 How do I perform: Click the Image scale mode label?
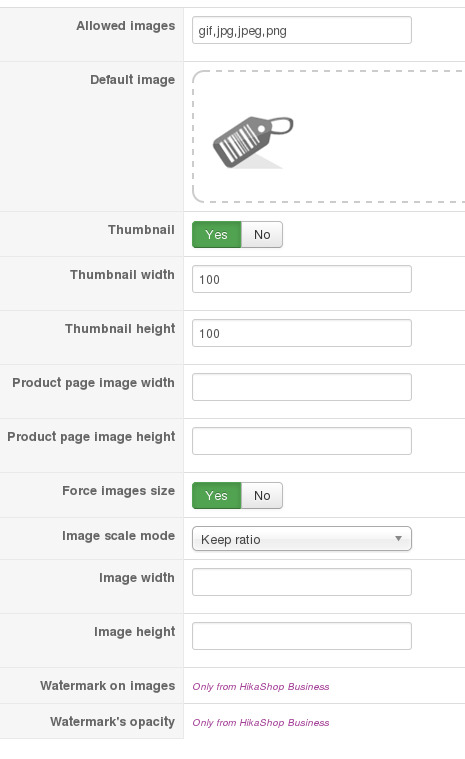click(x=119, y=536)
